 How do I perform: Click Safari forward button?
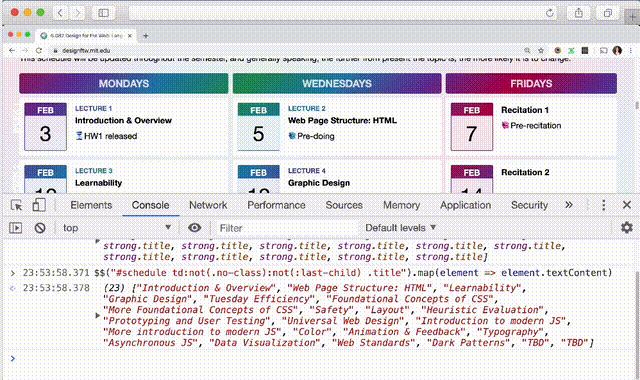77,13
